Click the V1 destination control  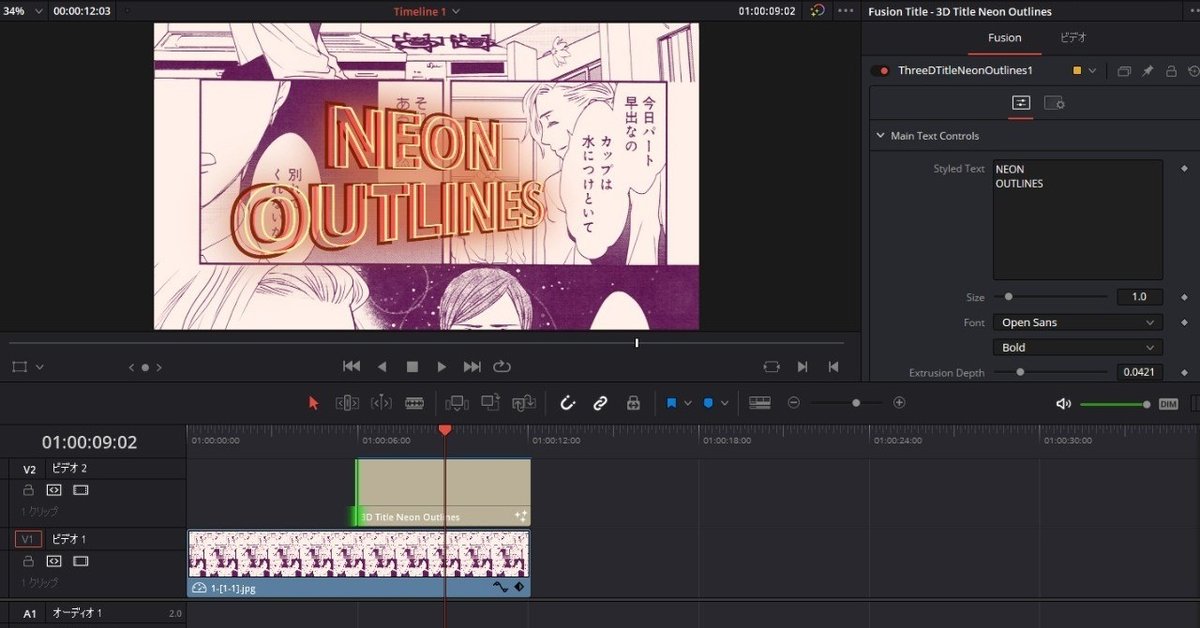click(29, 539)
